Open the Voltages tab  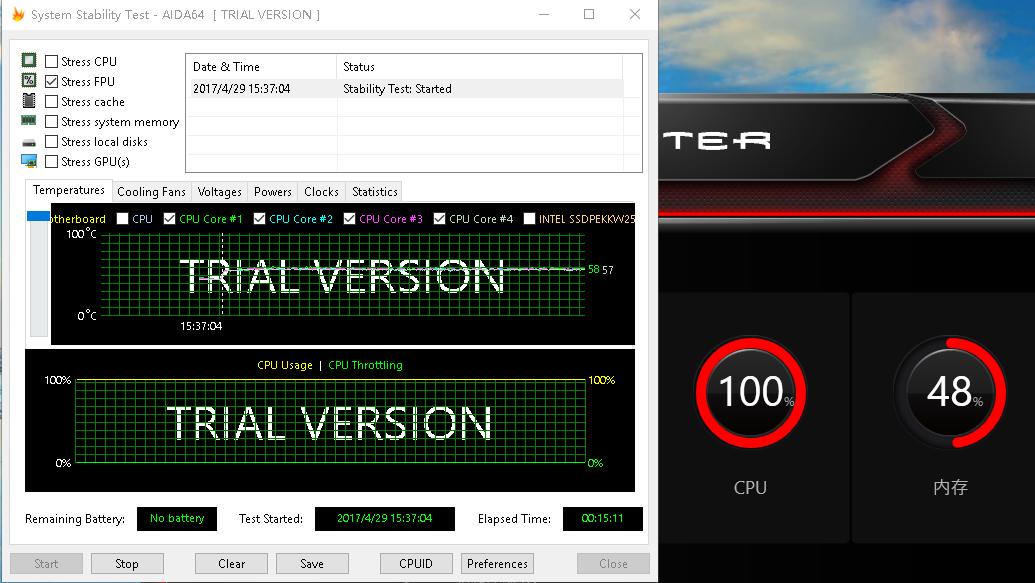(219, 192)
